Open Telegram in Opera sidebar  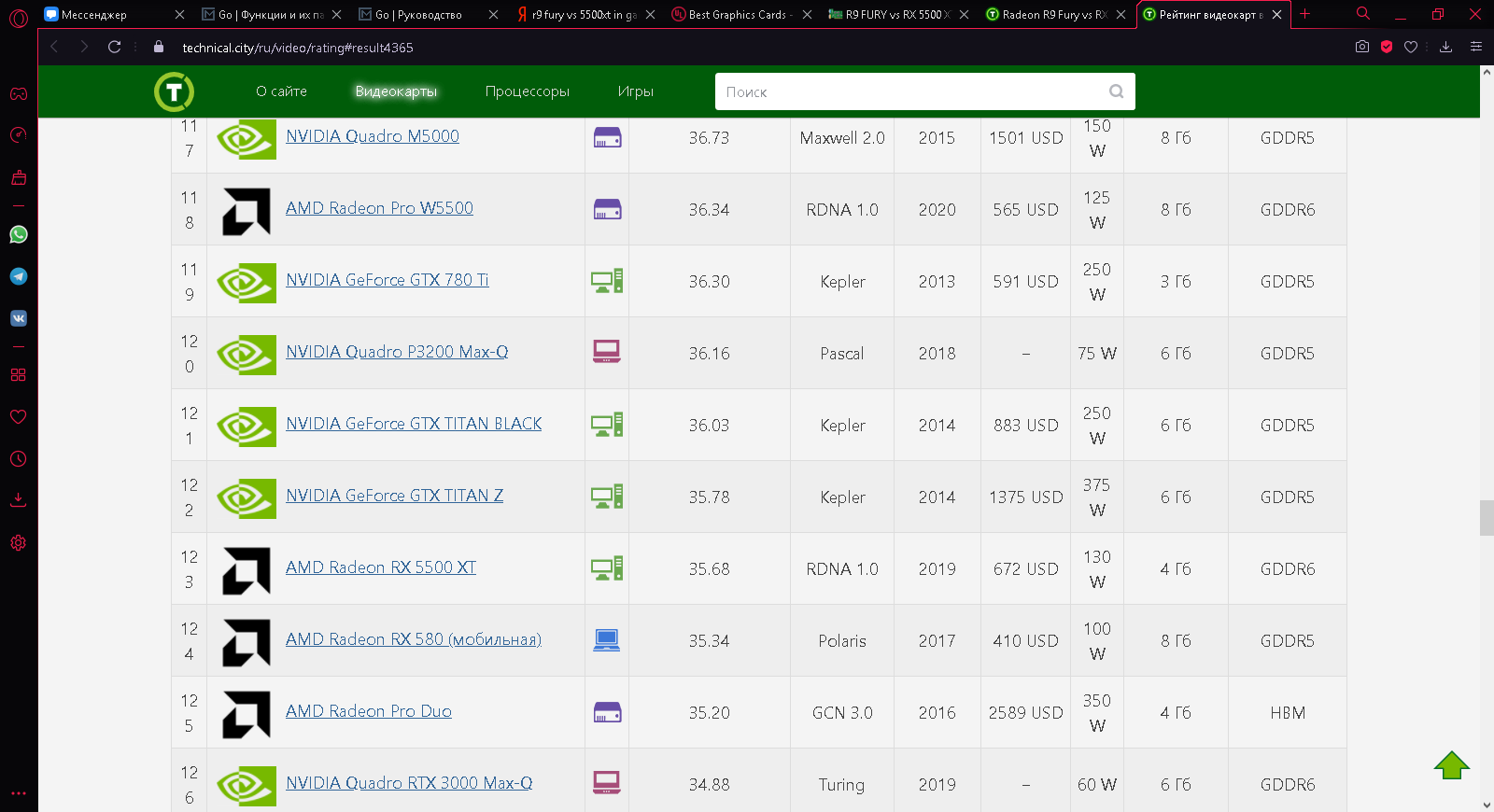click(x=19, y=276)
